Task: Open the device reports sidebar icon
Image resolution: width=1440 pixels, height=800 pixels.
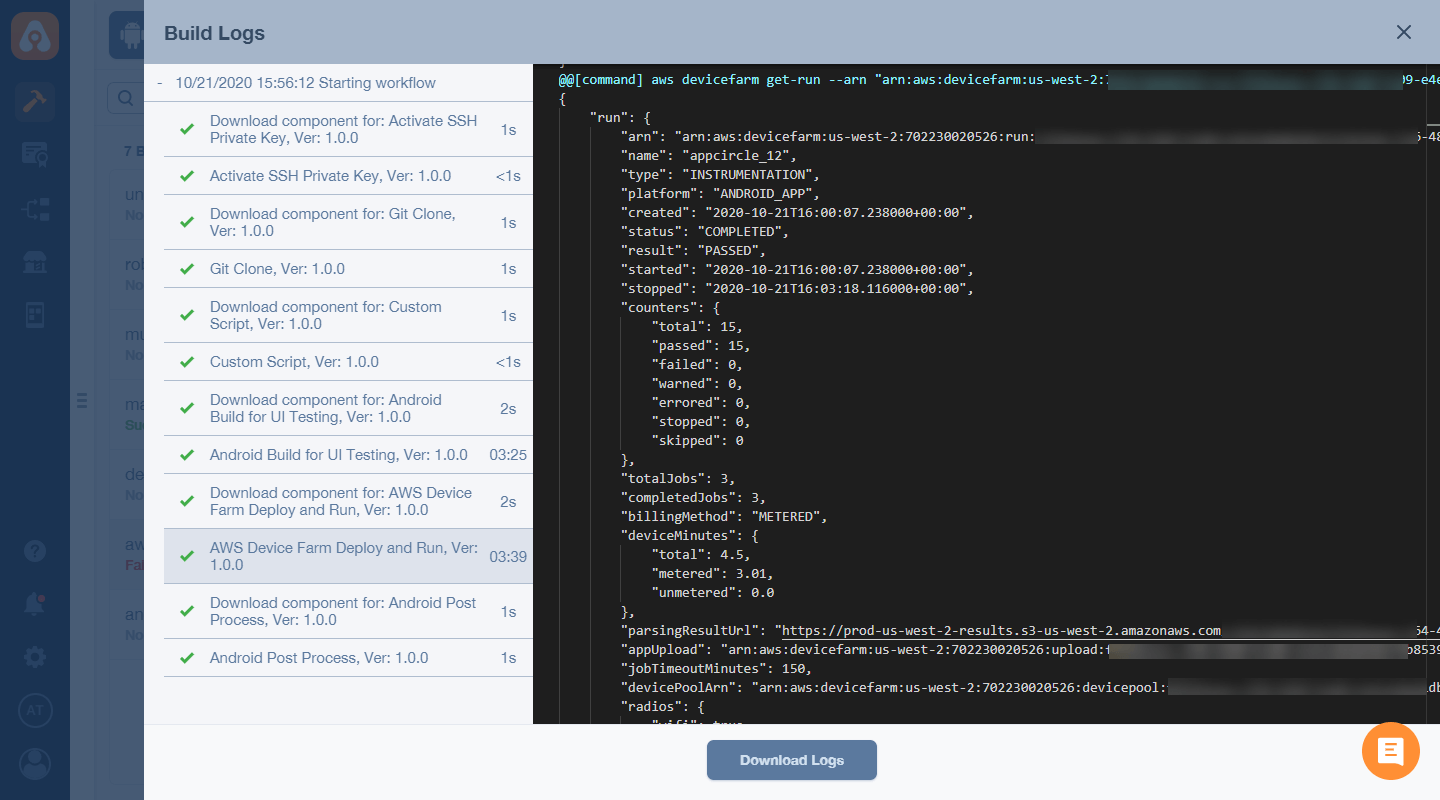Action: coord(35,315)
